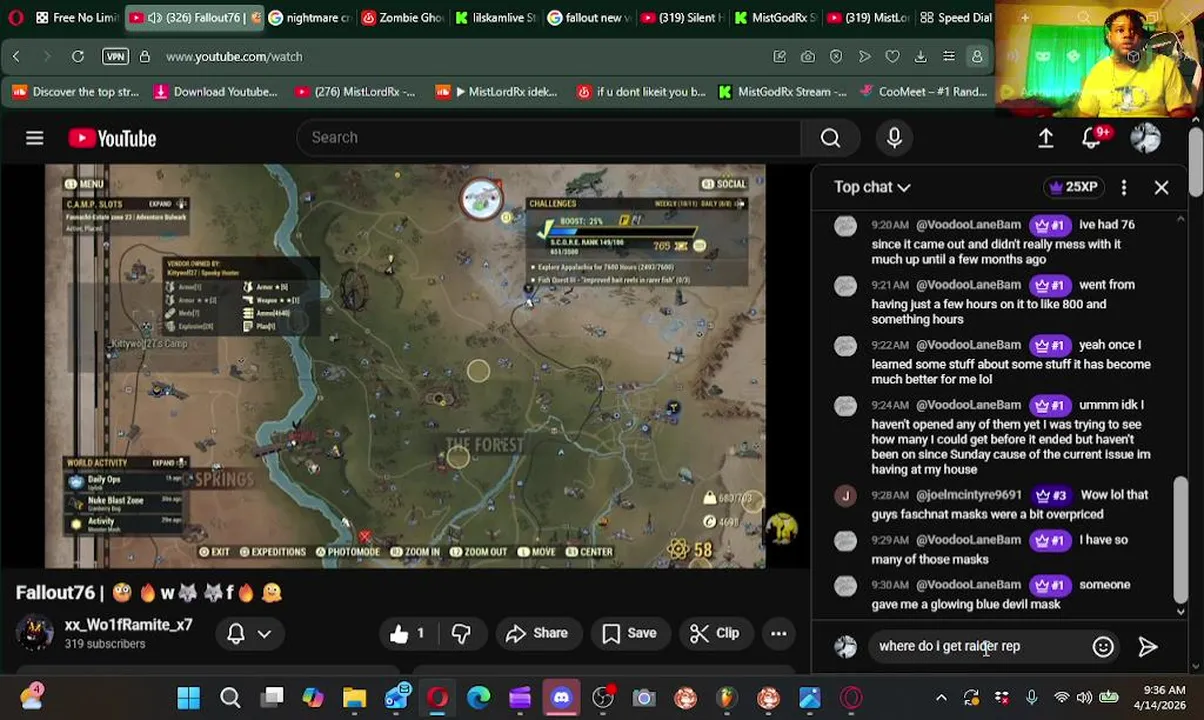
Task: Switch to nightmare Google search tab
Action: pyautogui.click(x=310, y=18)
